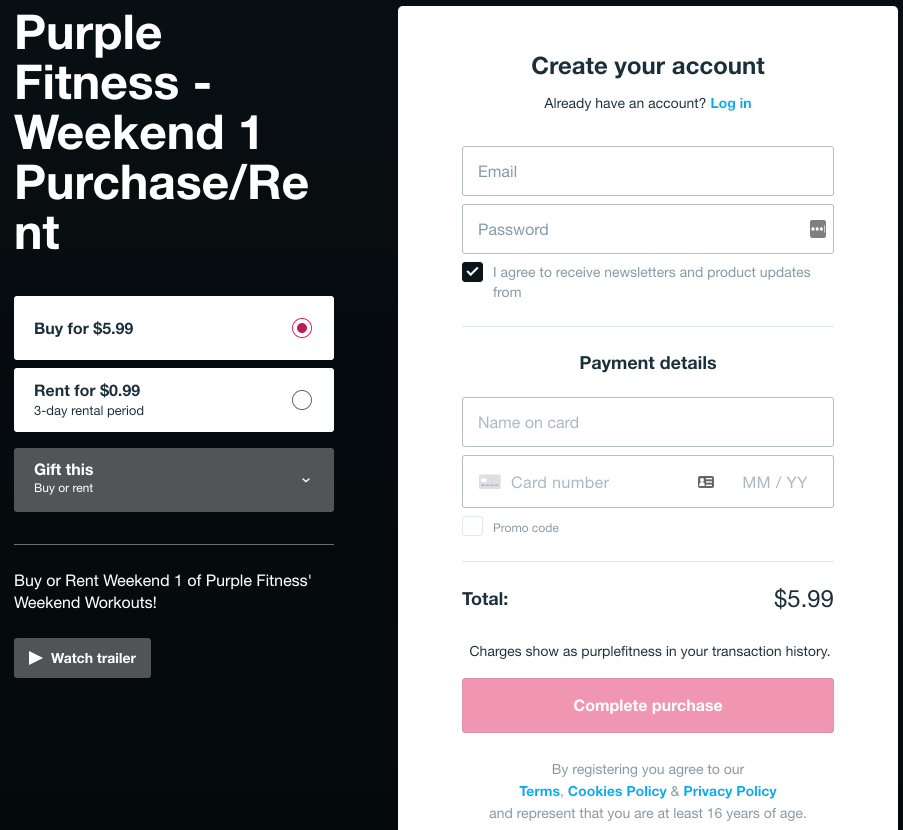Enable the Promo code checkbox
Image resolution: width=903 pixels, height=830 pixels.
[x=473, y=527]
